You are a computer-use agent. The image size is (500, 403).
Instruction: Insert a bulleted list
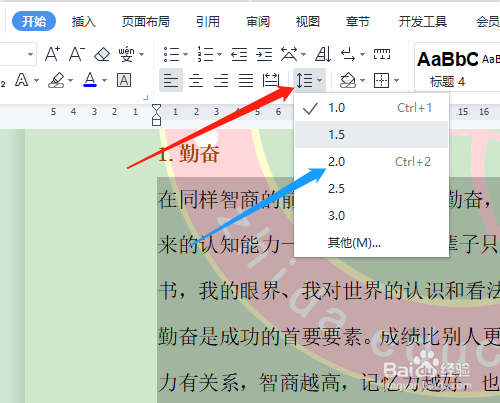(171, 54)
